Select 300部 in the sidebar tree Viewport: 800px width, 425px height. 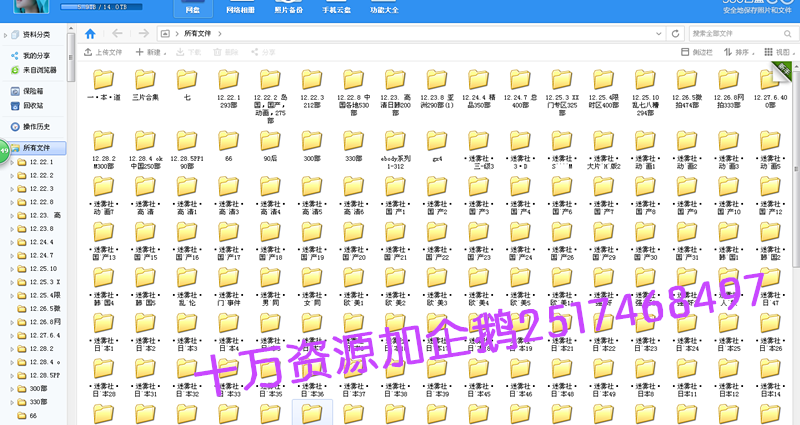(38, 389)
